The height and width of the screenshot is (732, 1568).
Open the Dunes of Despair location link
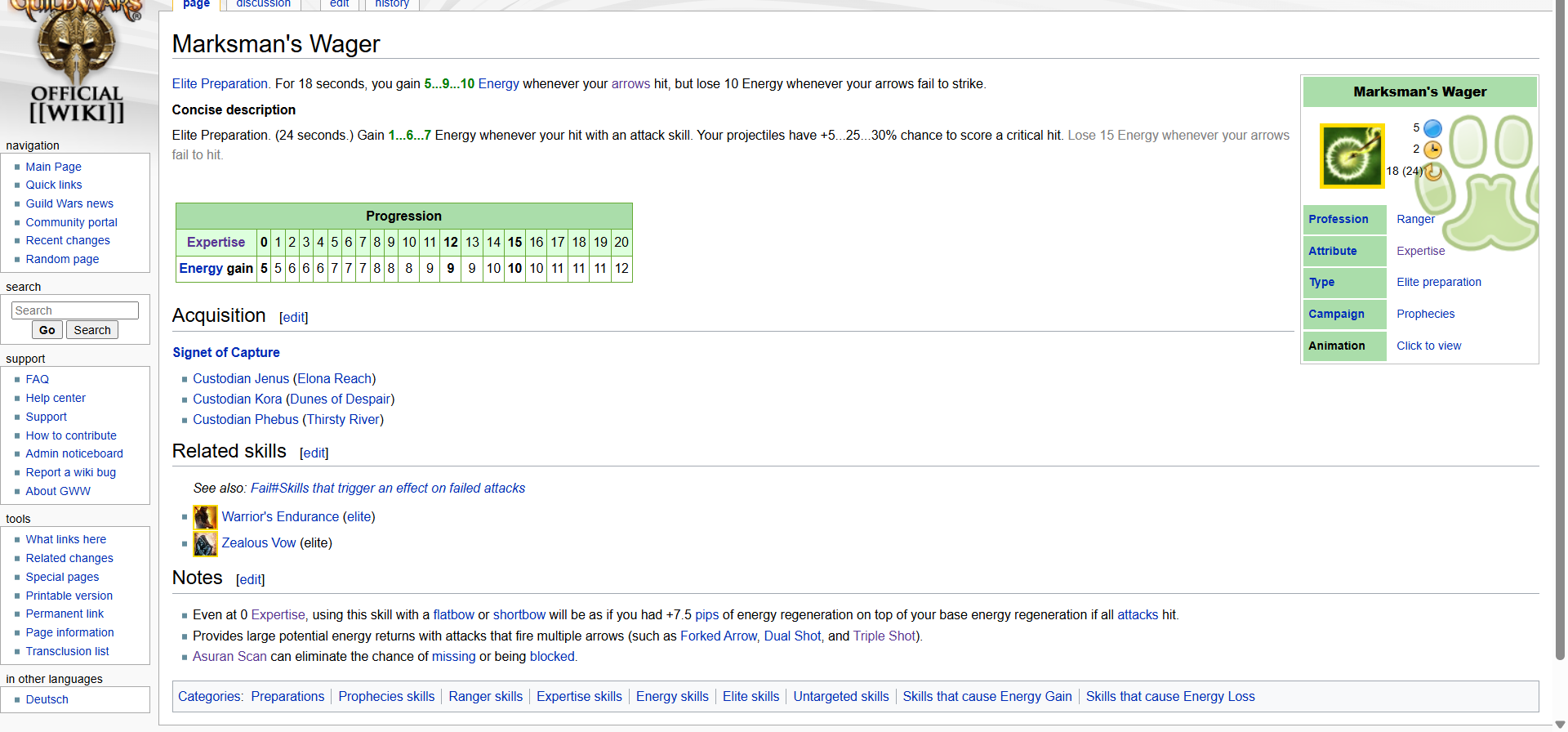340,399
